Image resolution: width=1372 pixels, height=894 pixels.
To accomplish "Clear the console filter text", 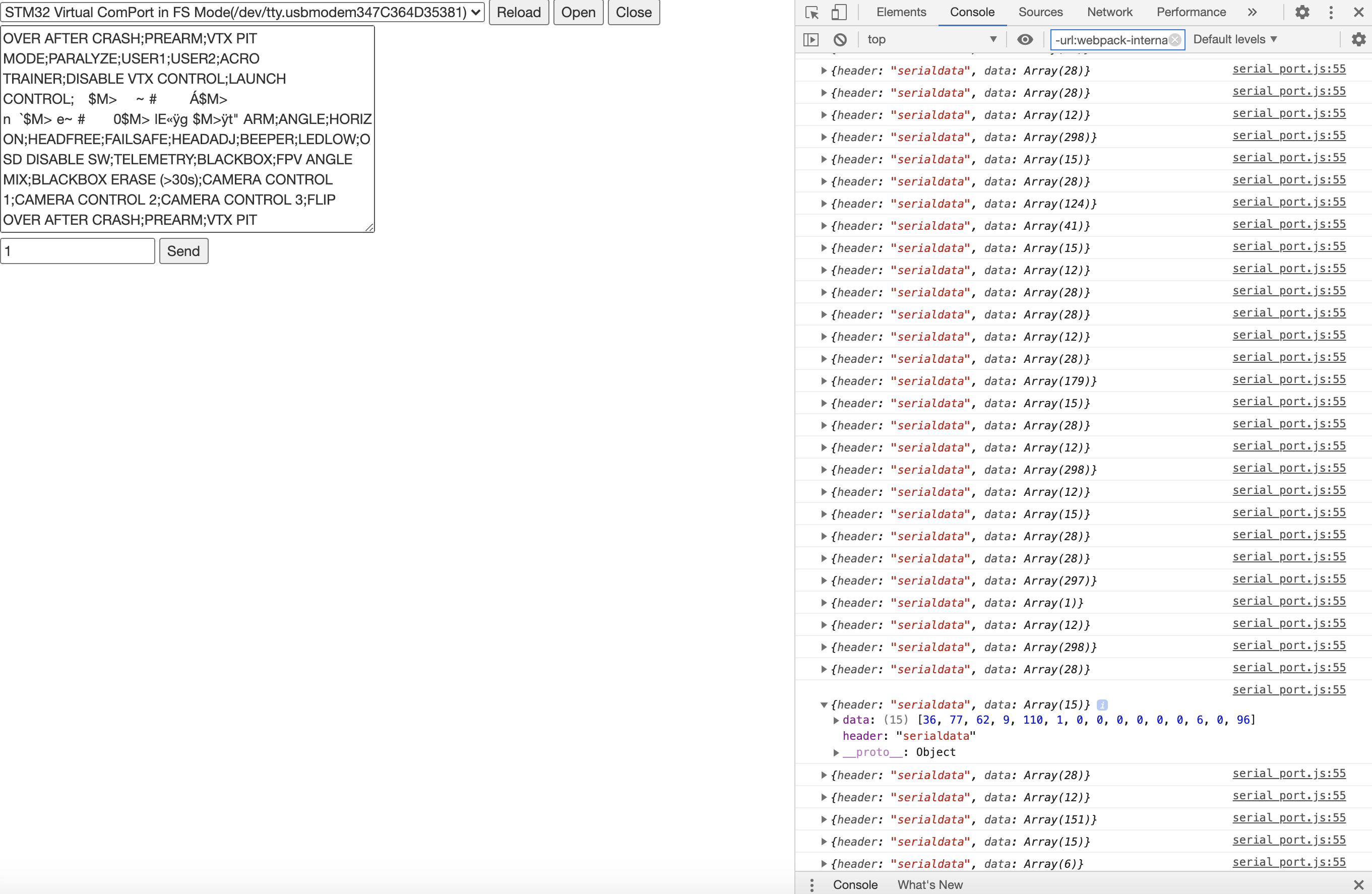I will tap(1174, 40).
